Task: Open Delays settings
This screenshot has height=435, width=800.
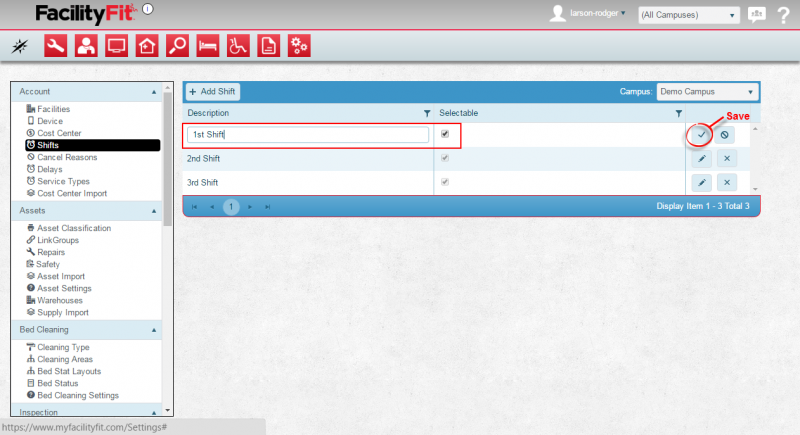Action: tap(44, 169)
